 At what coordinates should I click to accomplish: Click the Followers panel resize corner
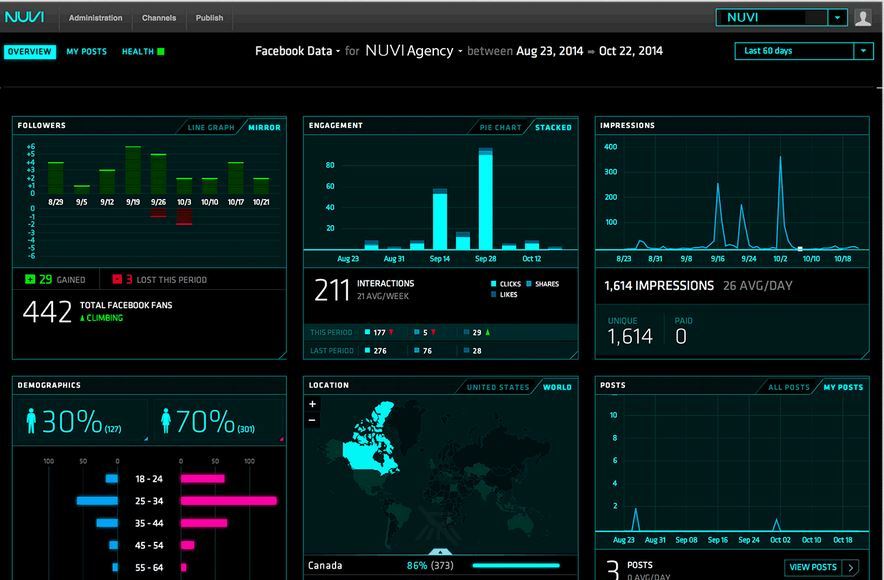pyautogui.click(x=282, y=355)
